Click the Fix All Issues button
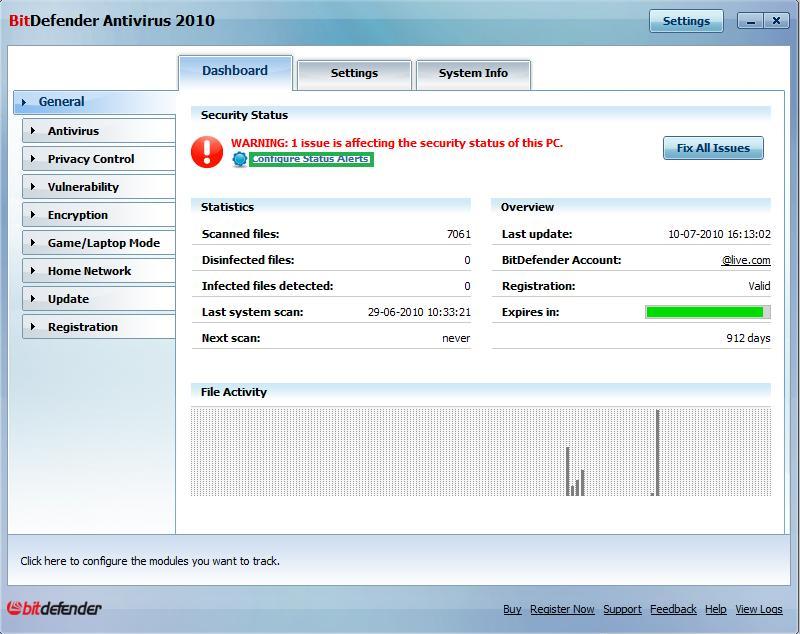The image size is (800, 634). pyautogui.click(x=713, y=148)
